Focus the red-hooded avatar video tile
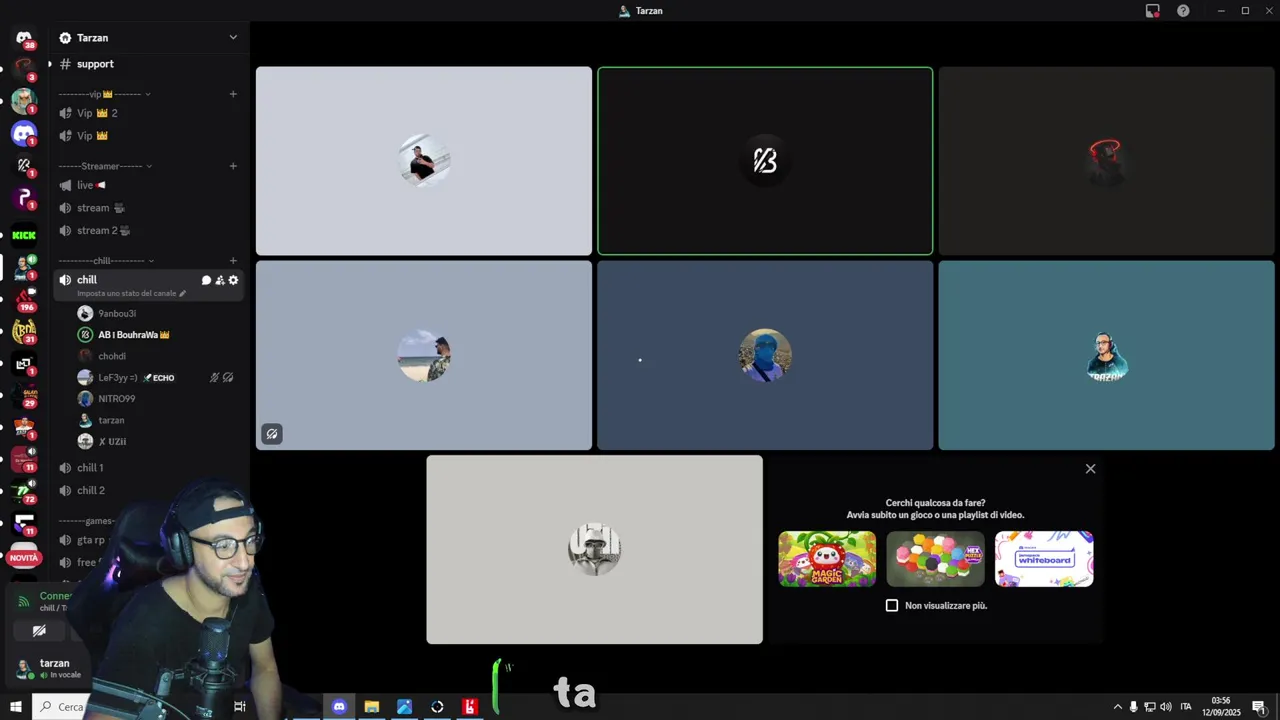This screenshot has width=1280, height=720. 1106,161
